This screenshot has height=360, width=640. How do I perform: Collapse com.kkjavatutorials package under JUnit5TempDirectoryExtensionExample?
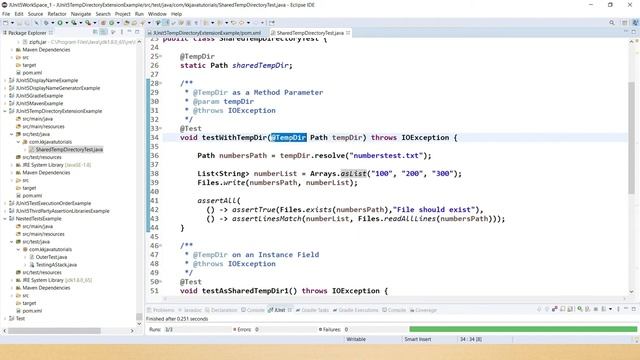click(x=18, y=142)
